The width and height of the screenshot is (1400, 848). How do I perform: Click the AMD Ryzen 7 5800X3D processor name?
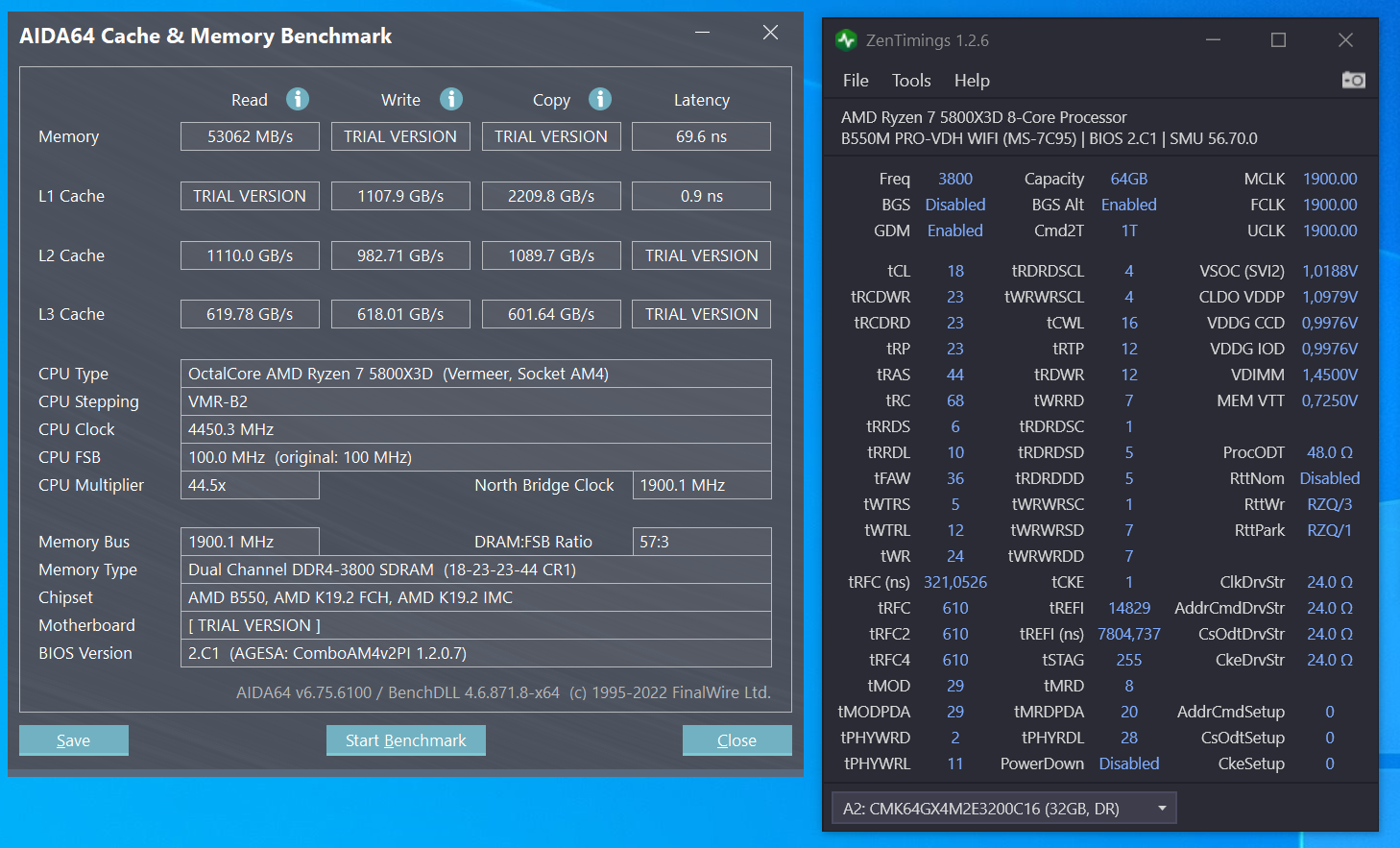pyautogui.click(x=984, y=117)
